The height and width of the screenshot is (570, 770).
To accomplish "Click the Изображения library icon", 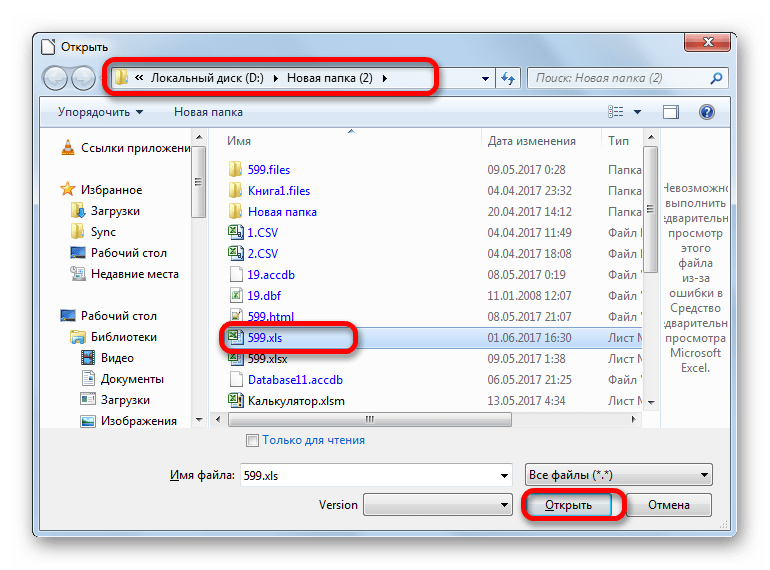I will pyautogui.click(x=88, y=421).
